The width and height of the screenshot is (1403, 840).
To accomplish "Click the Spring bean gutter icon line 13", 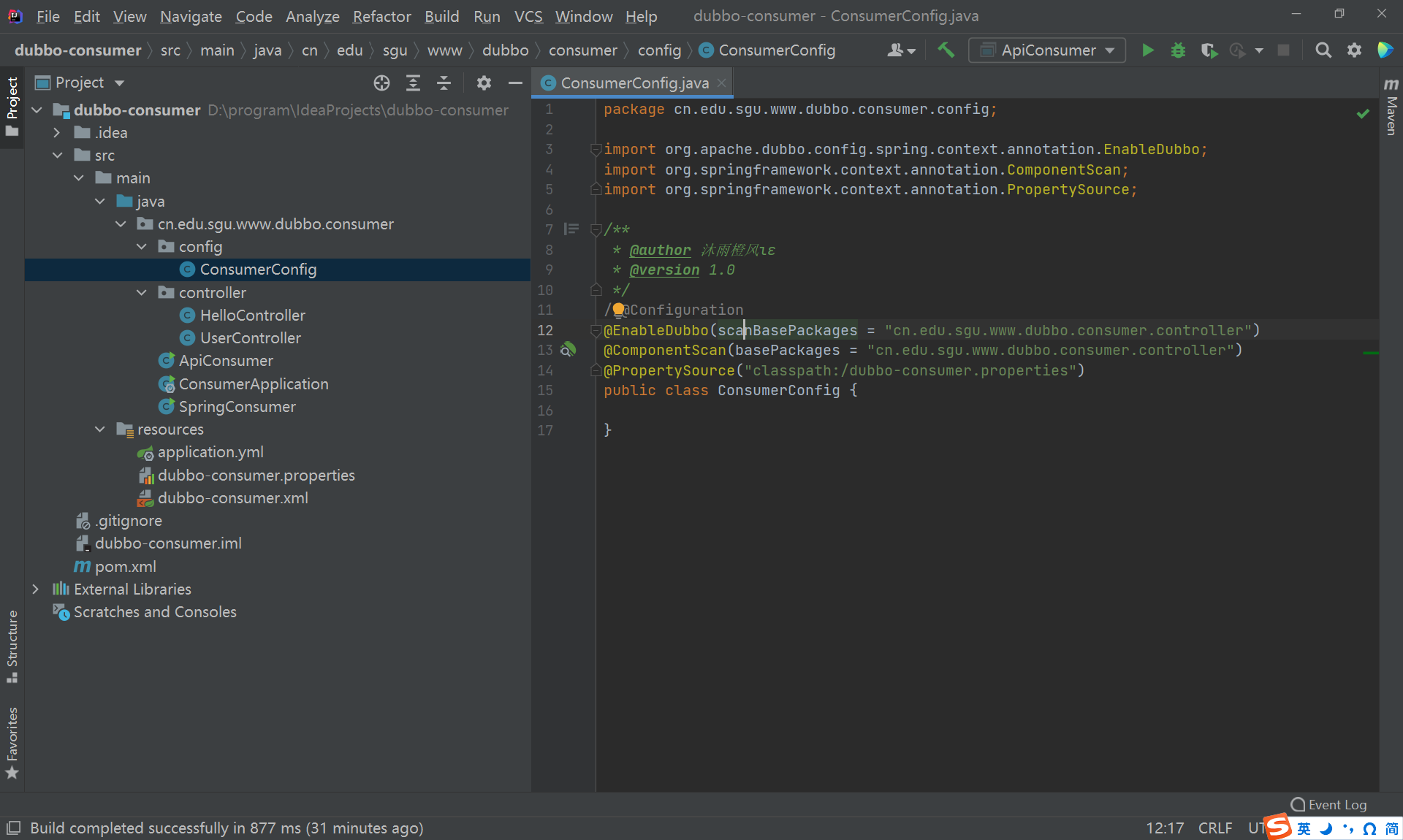I will point(569,350).
